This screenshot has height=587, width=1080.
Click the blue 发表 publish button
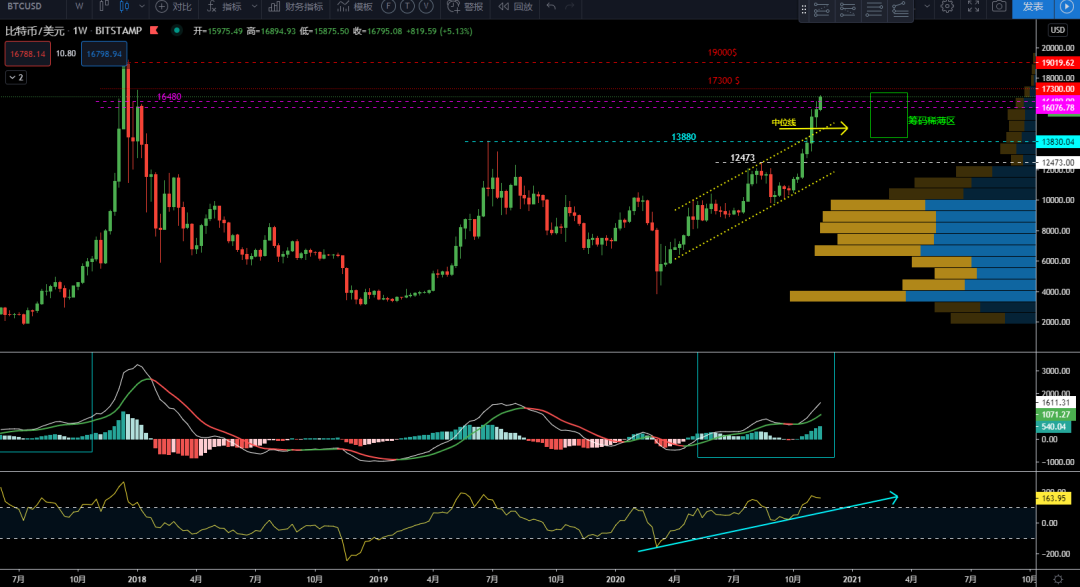pyautogui.click(x=1033, y=7)
